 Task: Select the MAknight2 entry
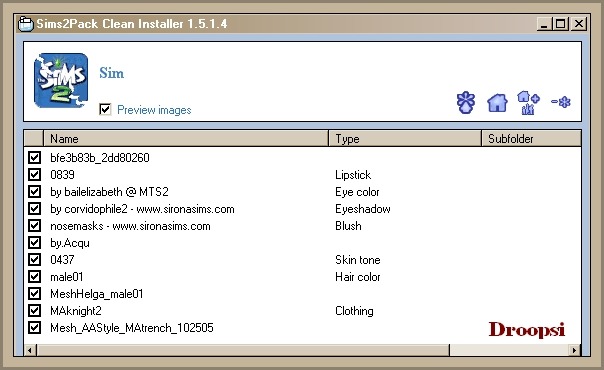pos(76,311)
